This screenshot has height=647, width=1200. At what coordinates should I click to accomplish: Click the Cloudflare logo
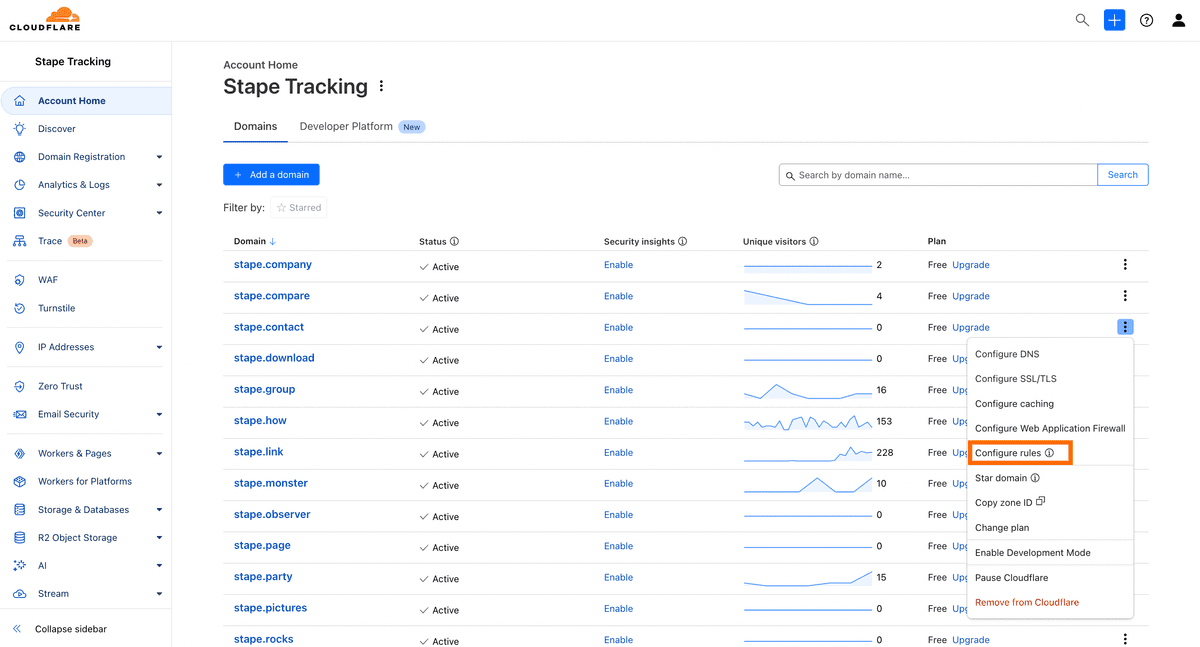[45, 19]
